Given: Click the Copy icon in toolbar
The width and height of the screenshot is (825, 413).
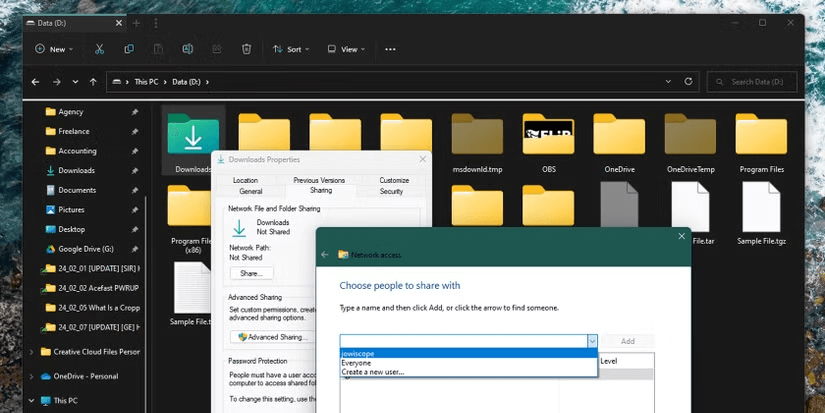Looking at the screenshot, I should pos(129,49).
